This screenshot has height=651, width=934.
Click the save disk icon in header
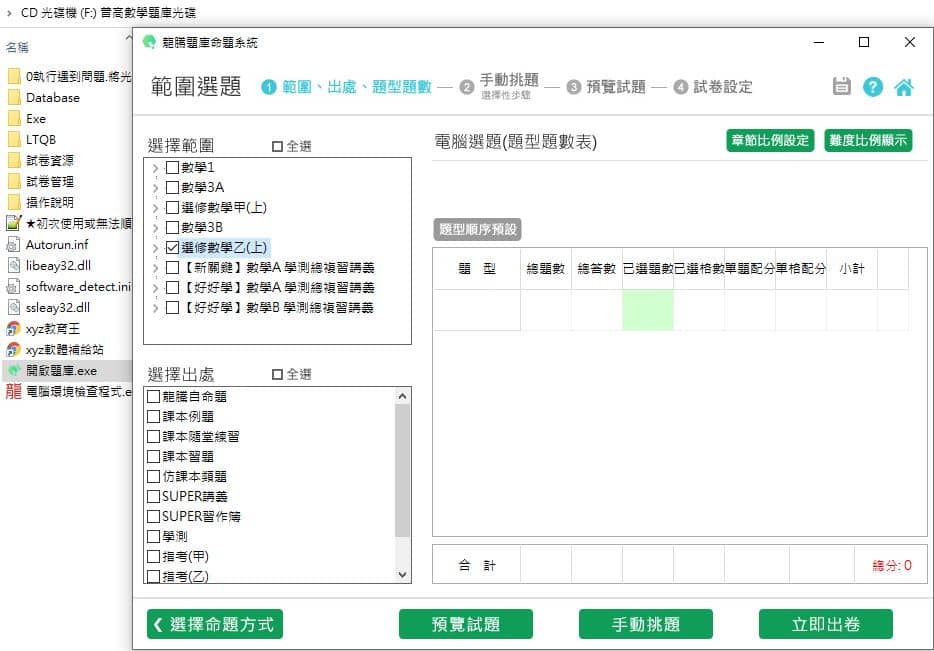tap(841, 86)
